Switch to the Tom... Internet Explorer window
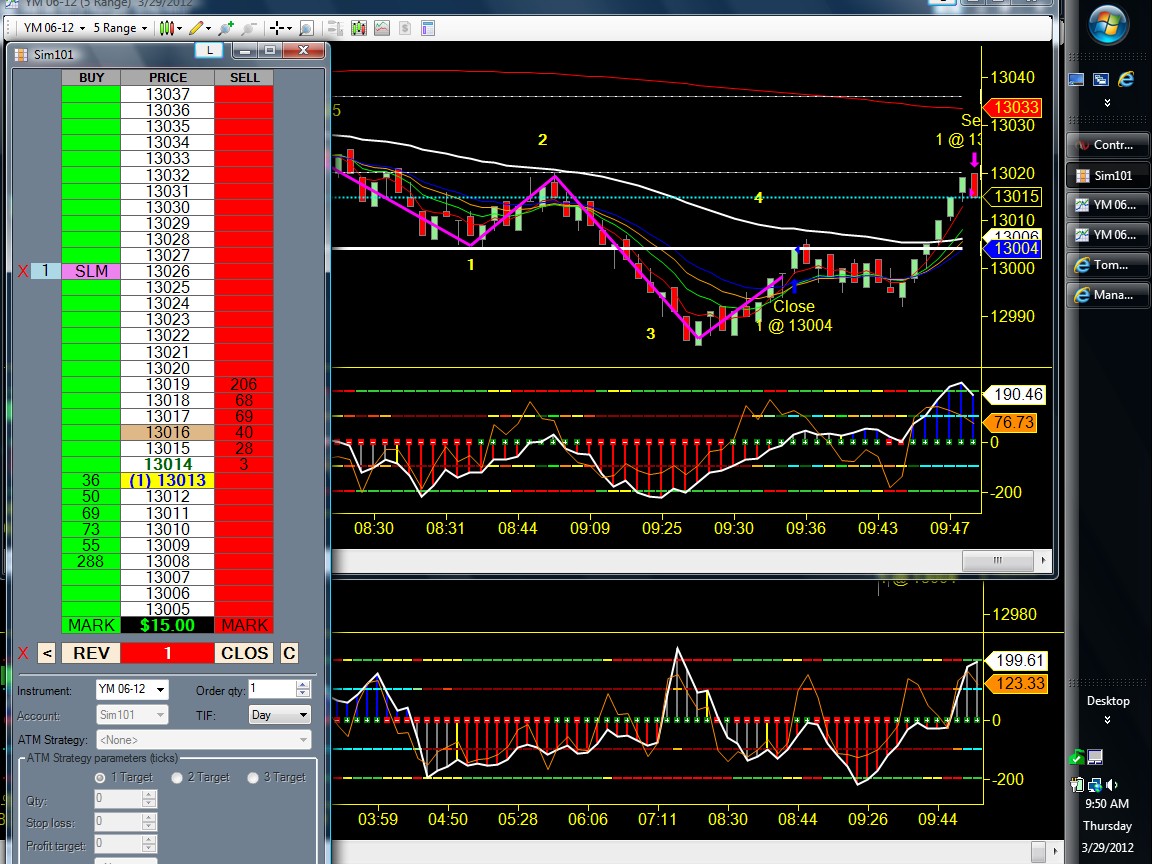Viewport: 1152px width, 864px height. pos(1107,265)
